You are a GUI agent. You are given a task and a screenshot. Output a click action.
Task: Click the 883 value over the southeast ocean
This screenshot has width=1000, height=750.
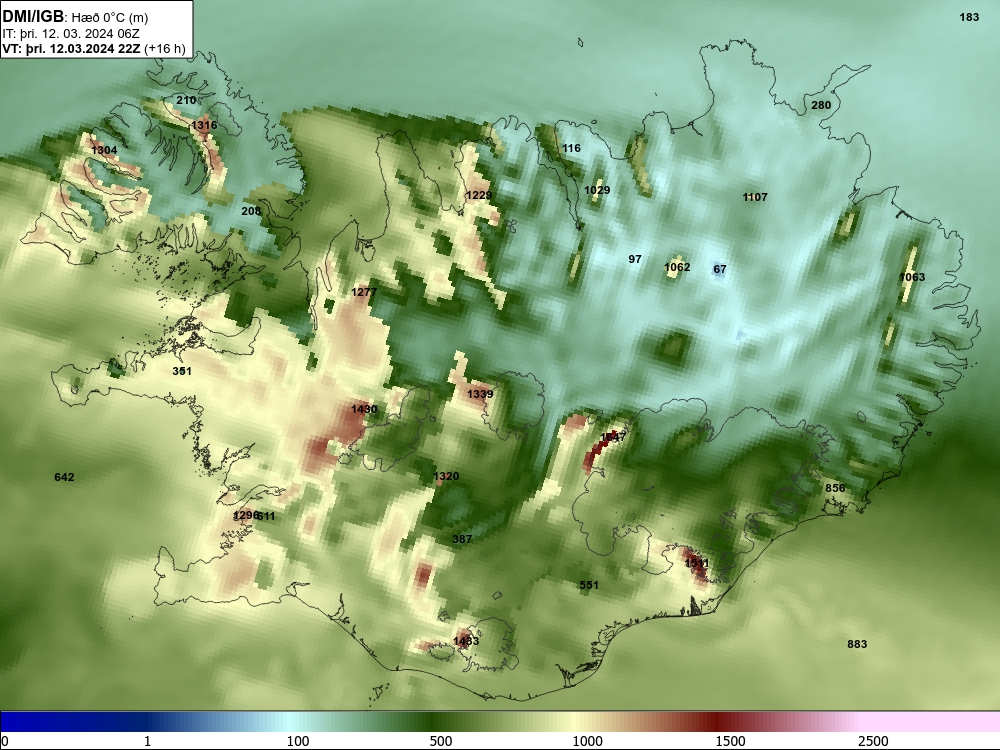click(x=857, y=644)
